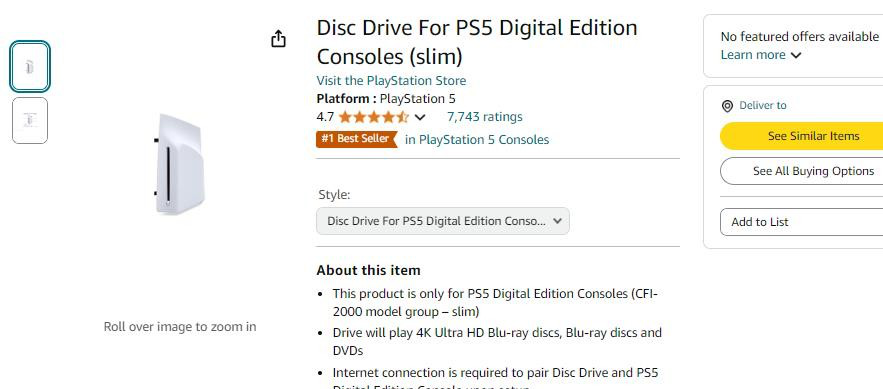
Task: Select the first product thumbnail
Action: (30, 67)
